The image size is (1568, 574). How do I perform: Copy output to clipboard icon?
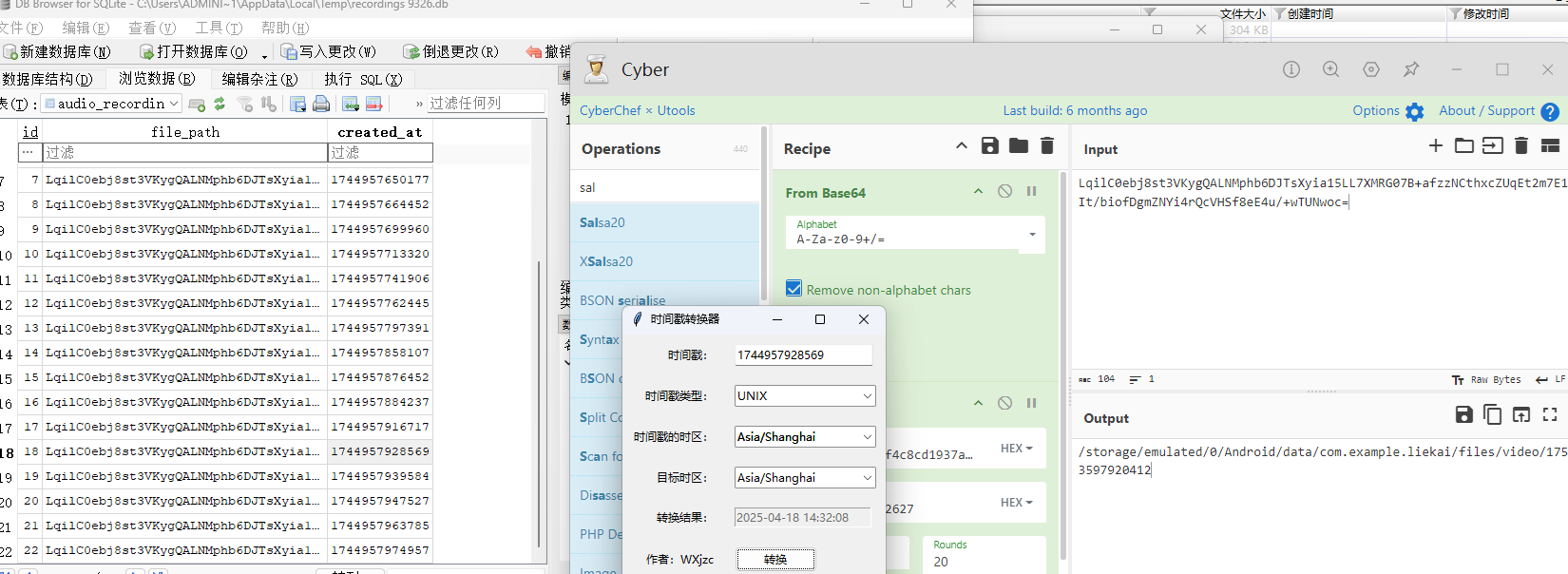(1493, 414)
